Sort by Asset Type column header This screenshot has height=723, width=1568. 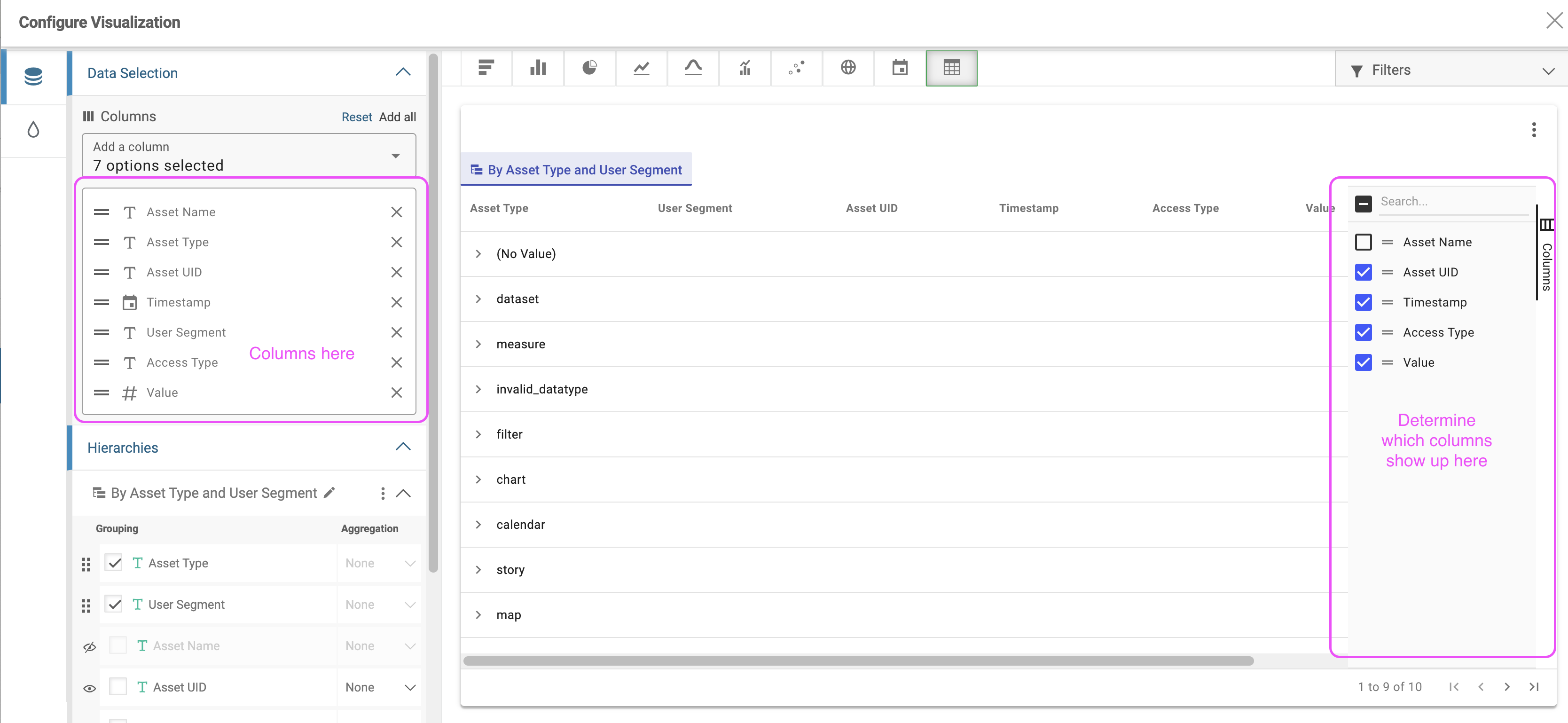pyautogui.click(x=499, y=208)
